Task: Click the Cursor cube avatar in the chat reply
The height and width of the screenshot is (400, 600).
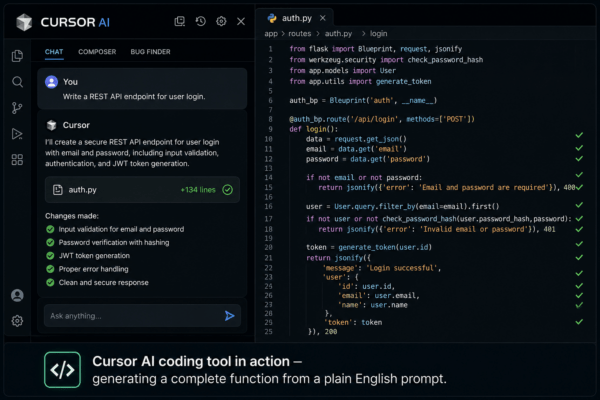Action: (x=51, y=125)
